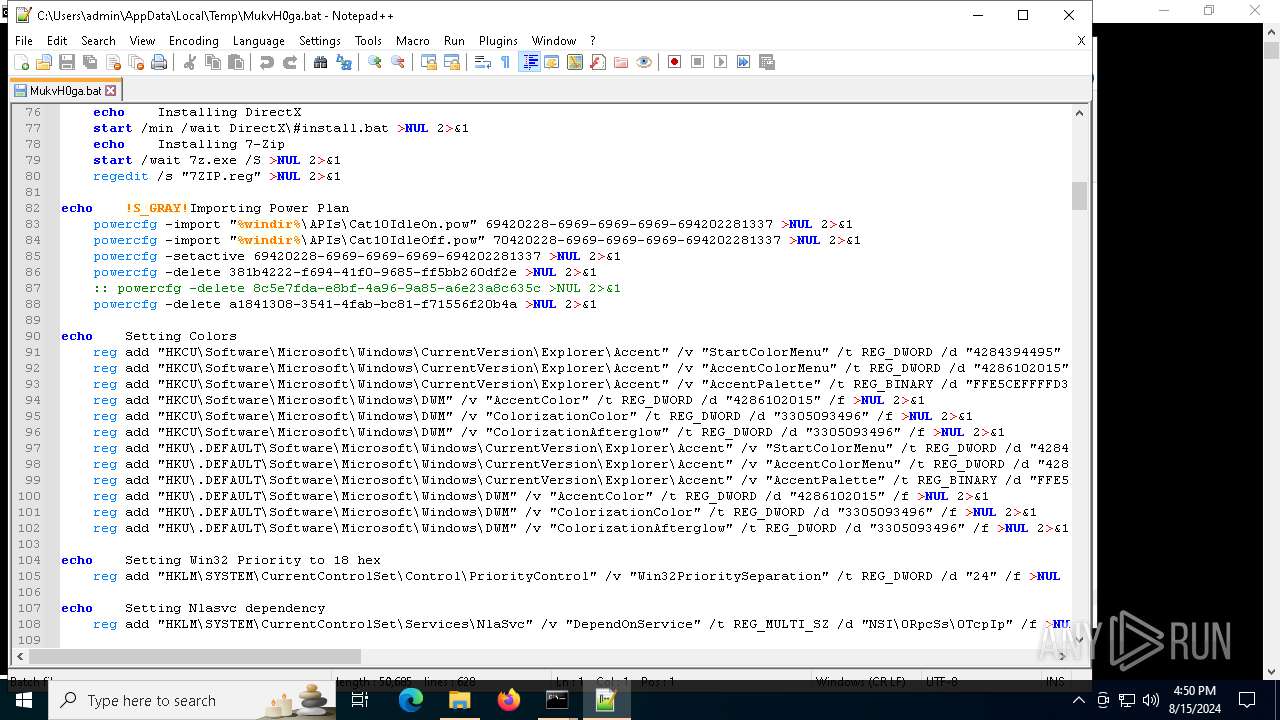Click the vertical scrollbar thumb in editor
This screenshot has height=720, width=1280.
tap(1079, 195)
